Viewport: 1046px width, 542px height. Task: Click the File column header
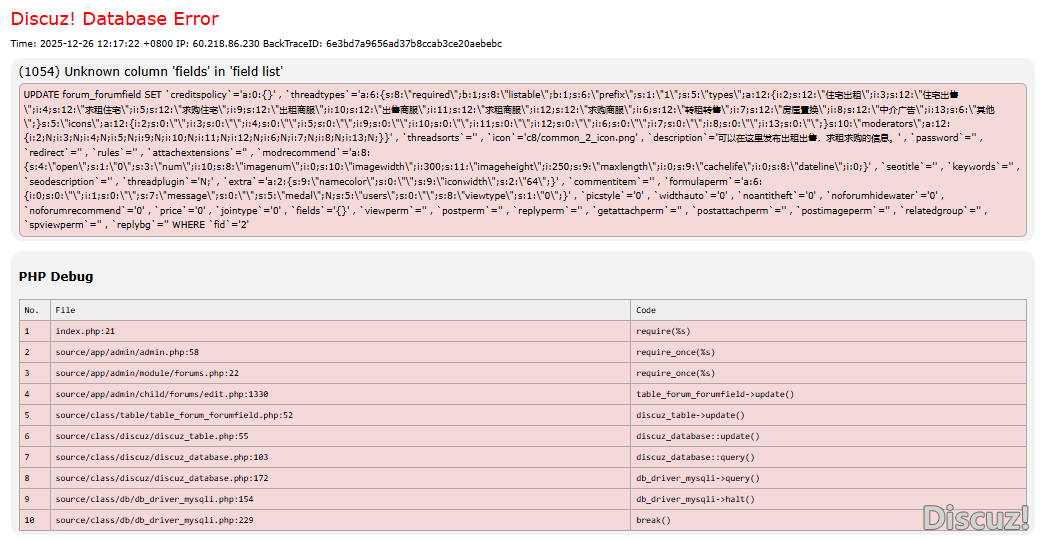(65, 310)
